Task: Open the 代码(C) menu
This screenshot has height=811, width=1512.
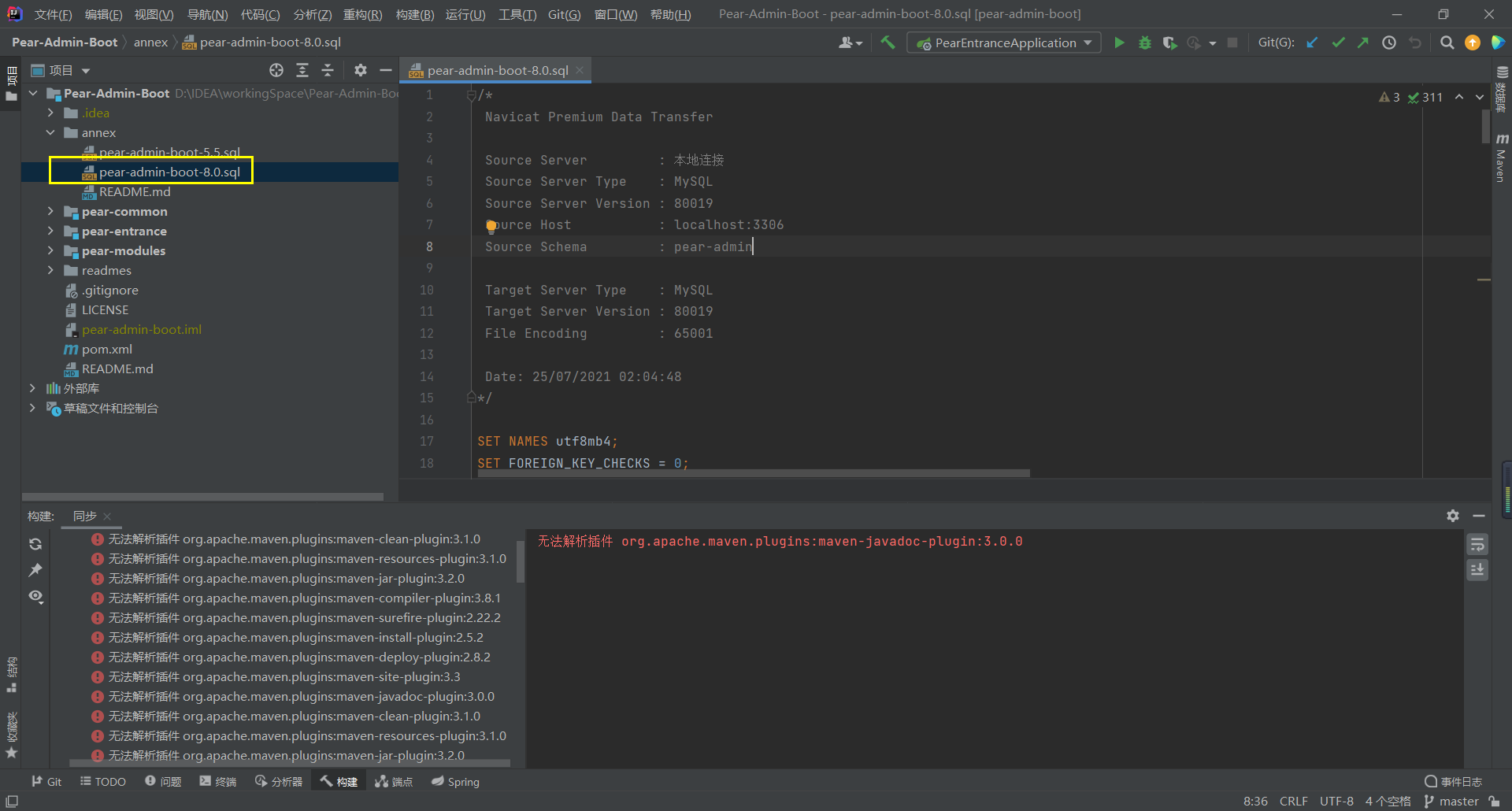Action: tap(260, 13)
